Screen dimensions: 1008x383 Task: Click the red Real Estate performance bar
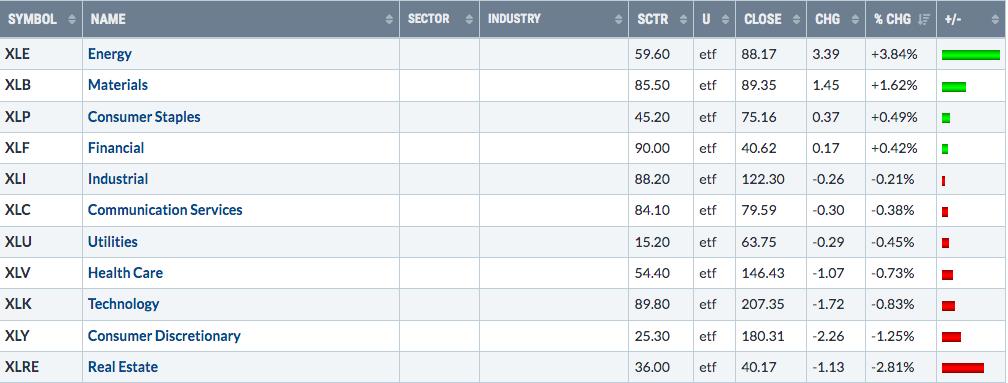962,368
